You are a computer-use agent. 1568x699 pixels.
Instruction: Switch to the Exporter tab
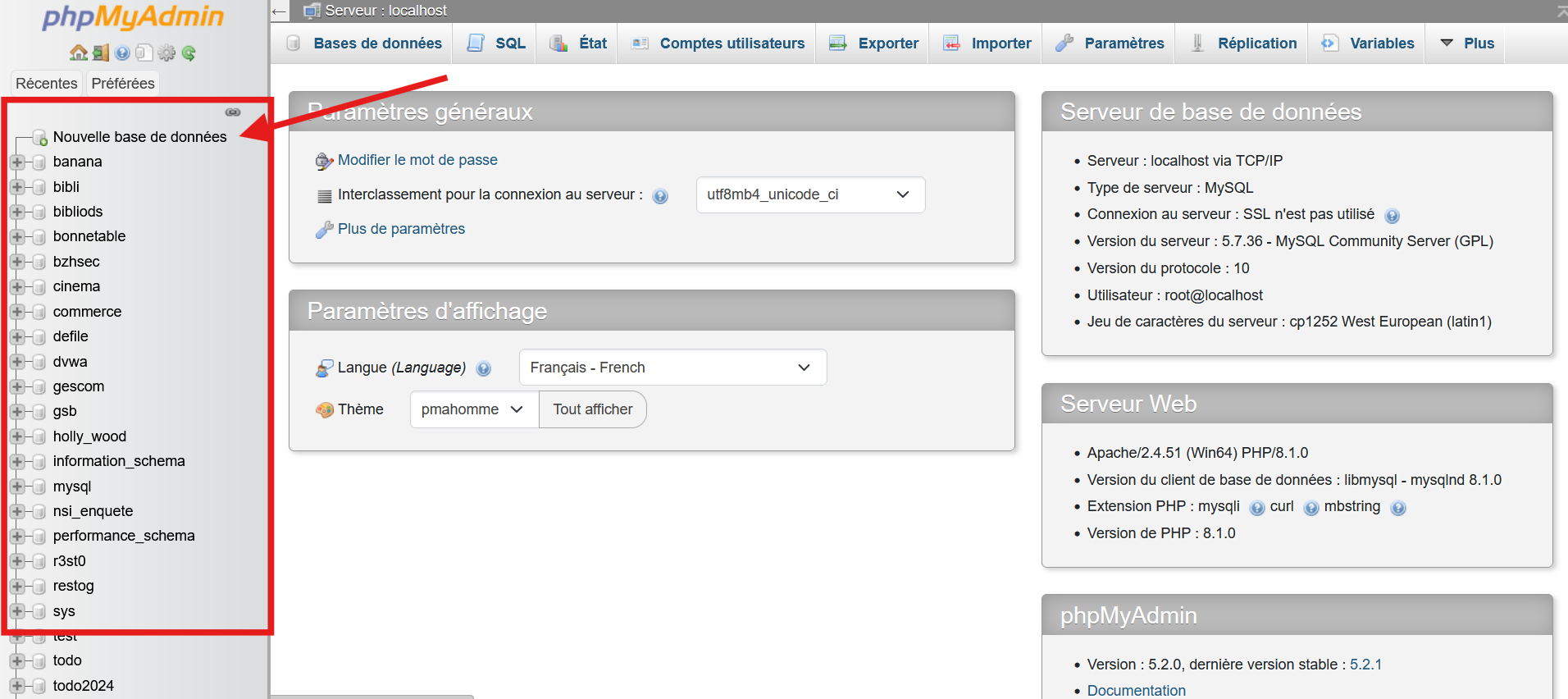point(873,43)
